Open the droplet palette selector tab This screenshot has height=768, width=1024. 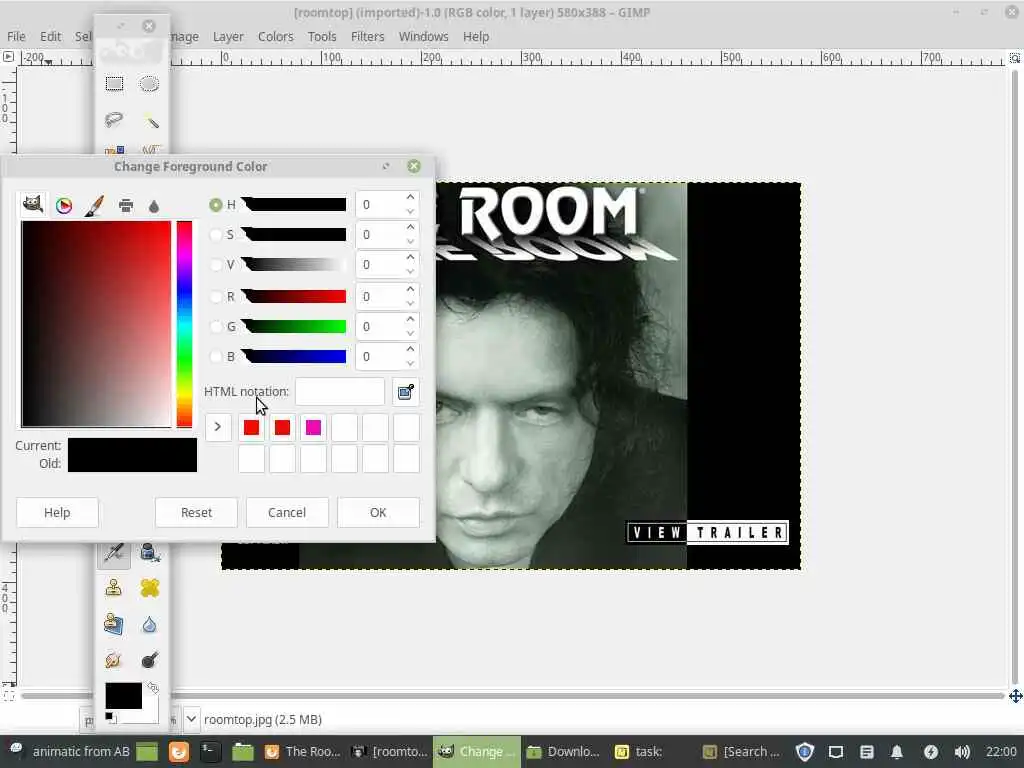point(154,206)
